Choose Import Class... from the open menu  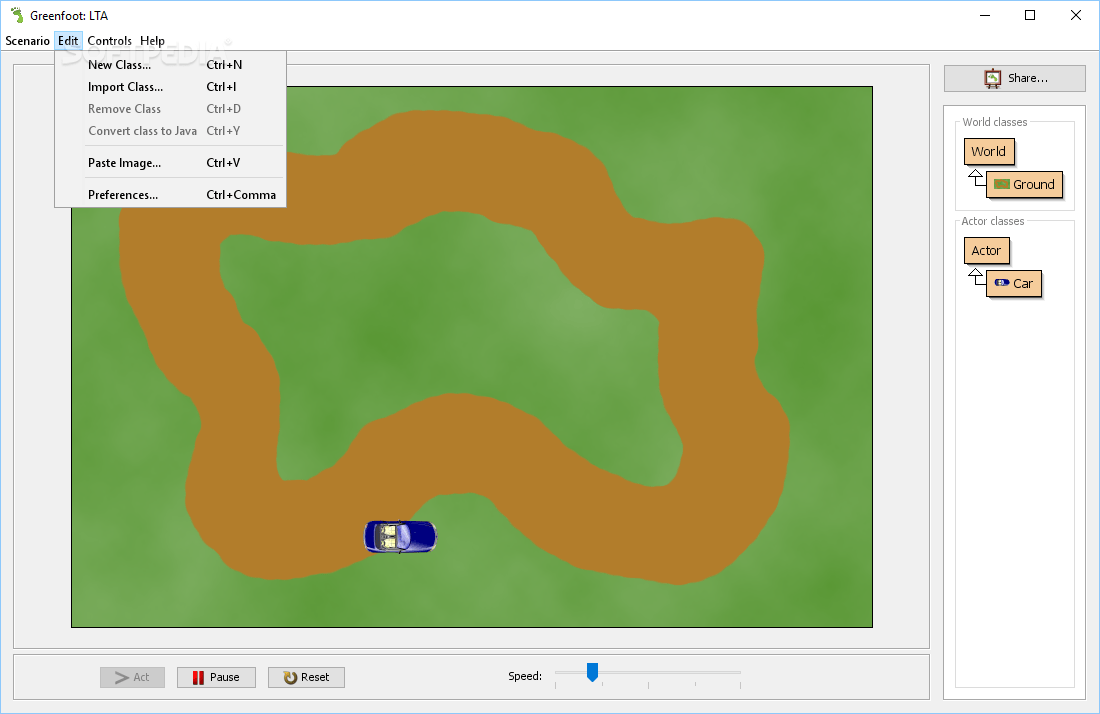124,87
